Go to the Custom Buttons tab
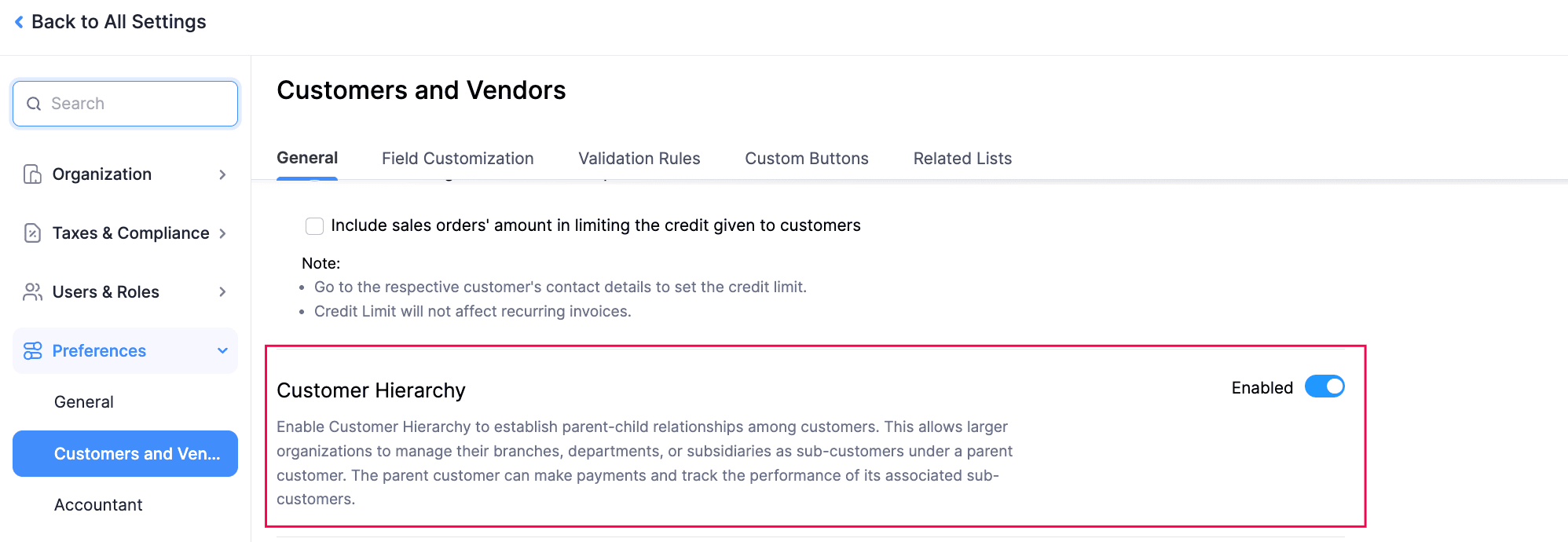This screenshot has height=542, width=1568. 806,159
